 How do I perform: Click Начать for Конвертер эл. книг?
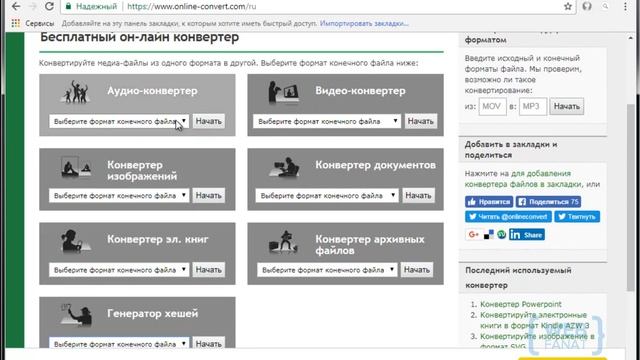pos(209,270)
